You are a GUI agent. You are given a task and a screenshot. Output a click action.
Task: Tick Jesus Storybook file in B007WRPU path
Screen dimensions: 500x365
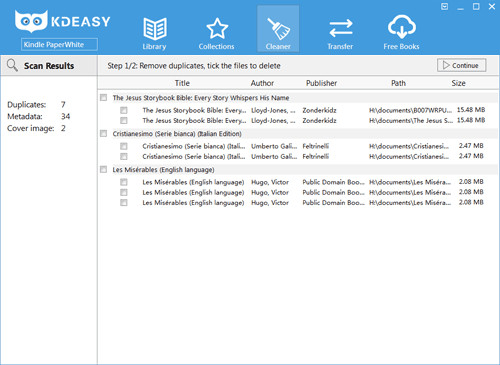(x=124, y=110)
